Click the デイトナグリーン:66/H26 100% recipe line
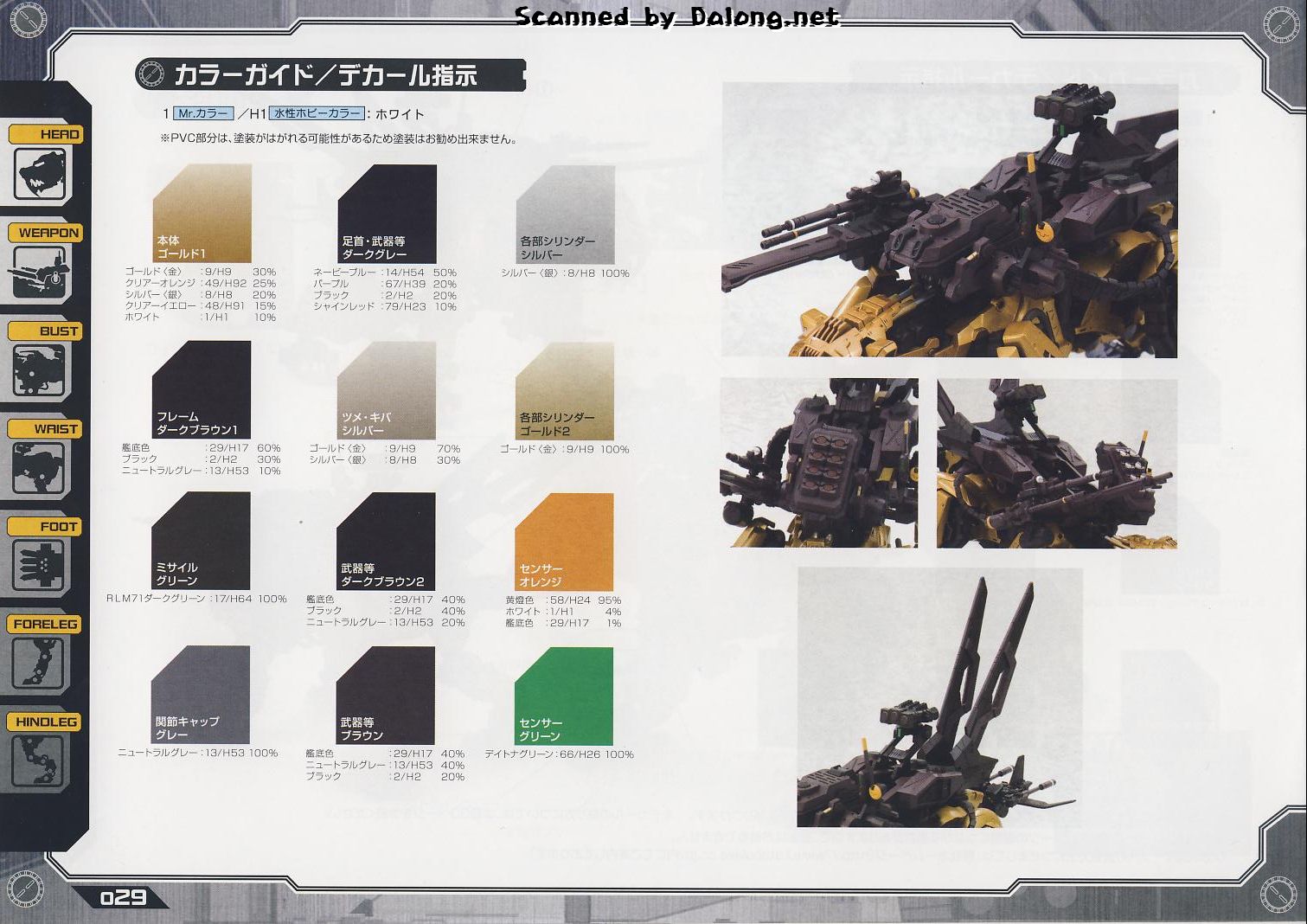The image size is (1307, 924). tap(560, 754)
